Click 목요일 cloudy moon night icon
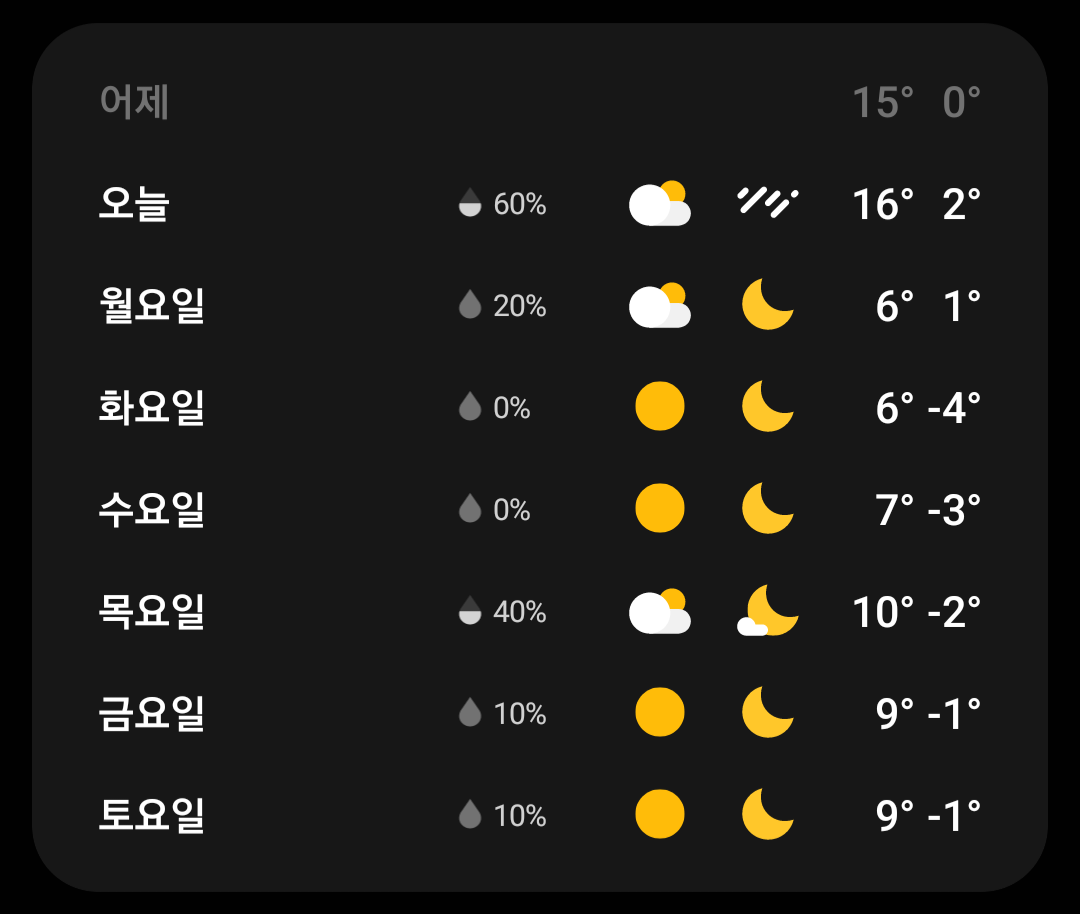Image resolution: width=1080 pixels, height=914 pixels. coord(767,611)
